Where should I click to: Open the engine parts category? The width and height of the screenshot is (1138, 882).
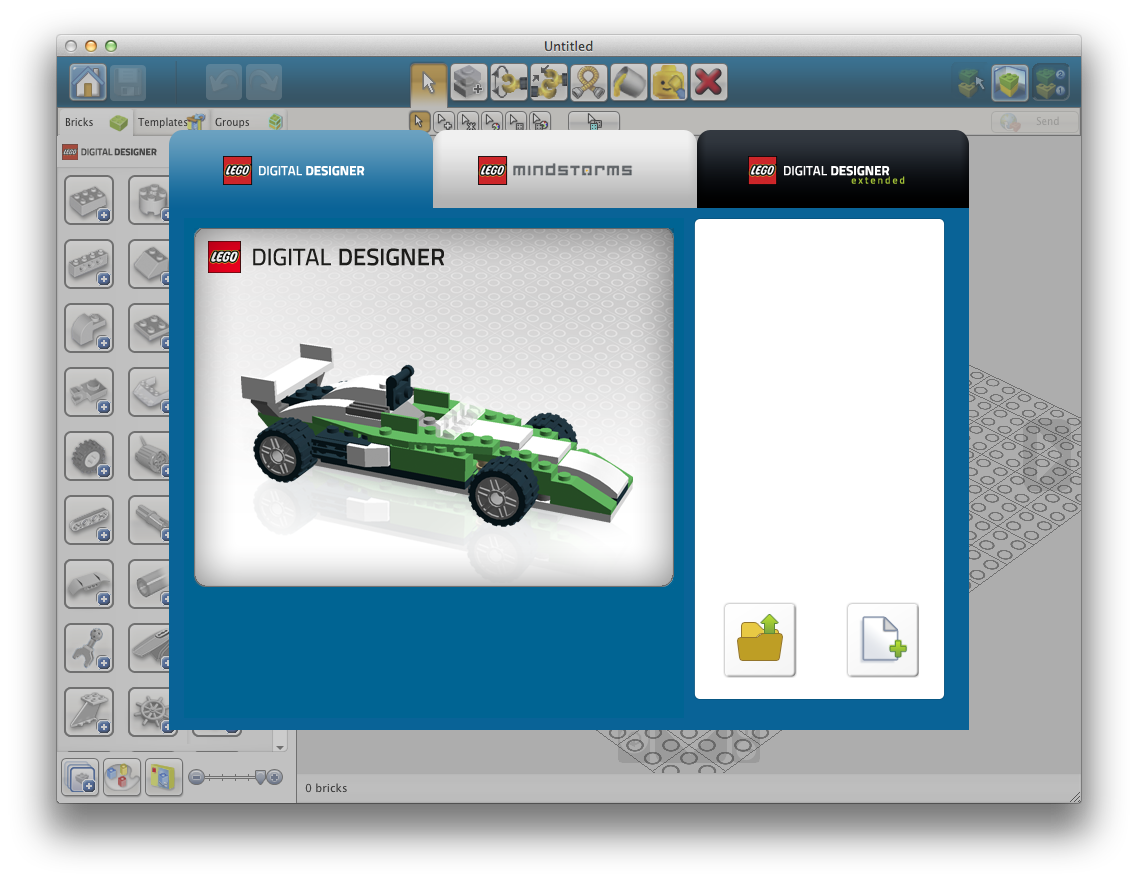[150, 456]
